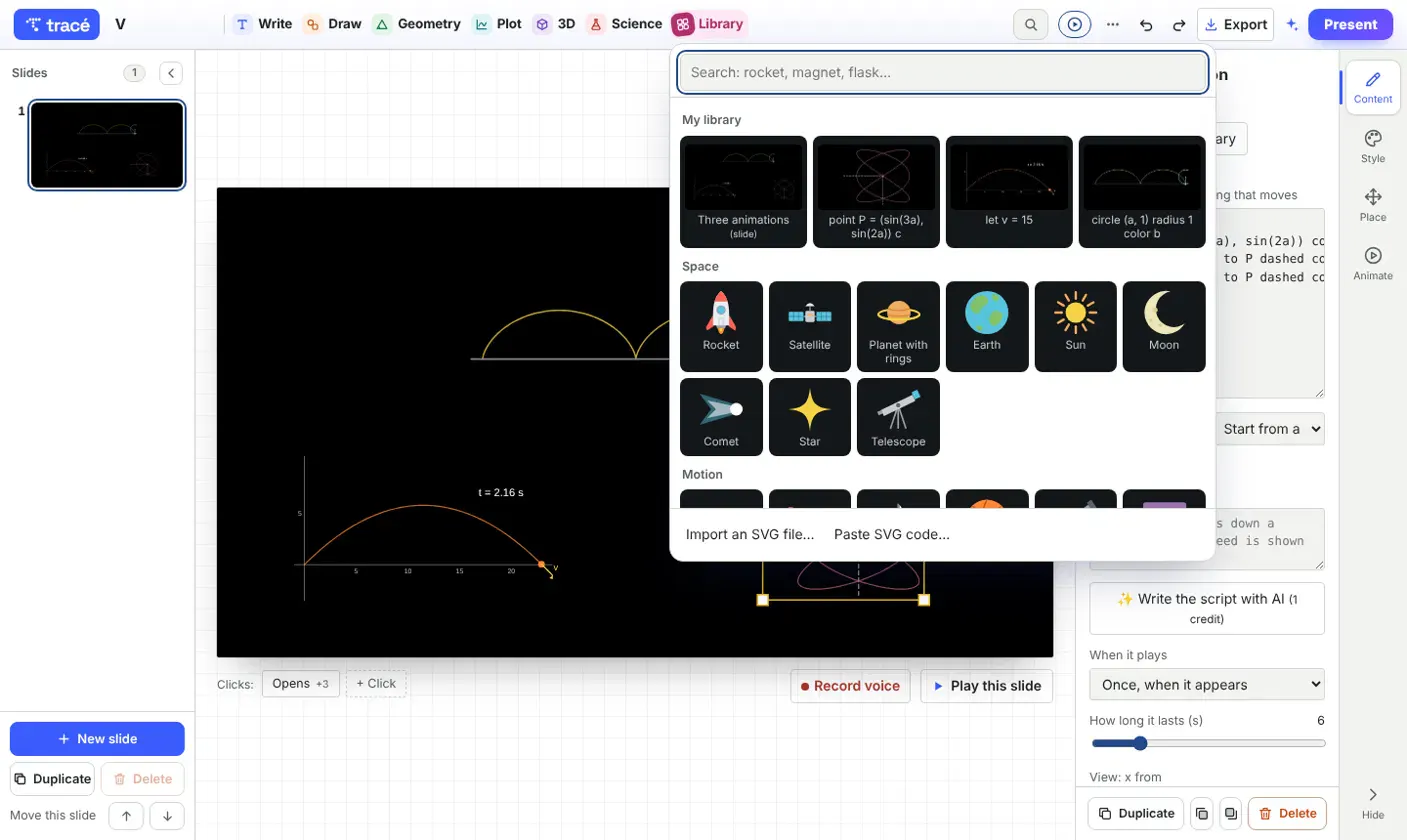1407x840 pixels.
Task: Open the Write tools menu
Action: 262,24
